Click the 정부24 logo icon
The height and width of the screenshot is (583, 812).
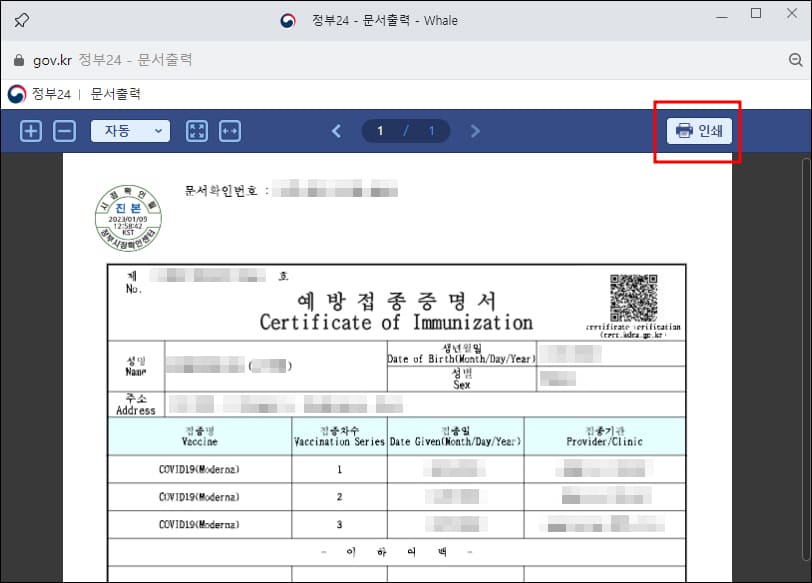pos(17,93)
